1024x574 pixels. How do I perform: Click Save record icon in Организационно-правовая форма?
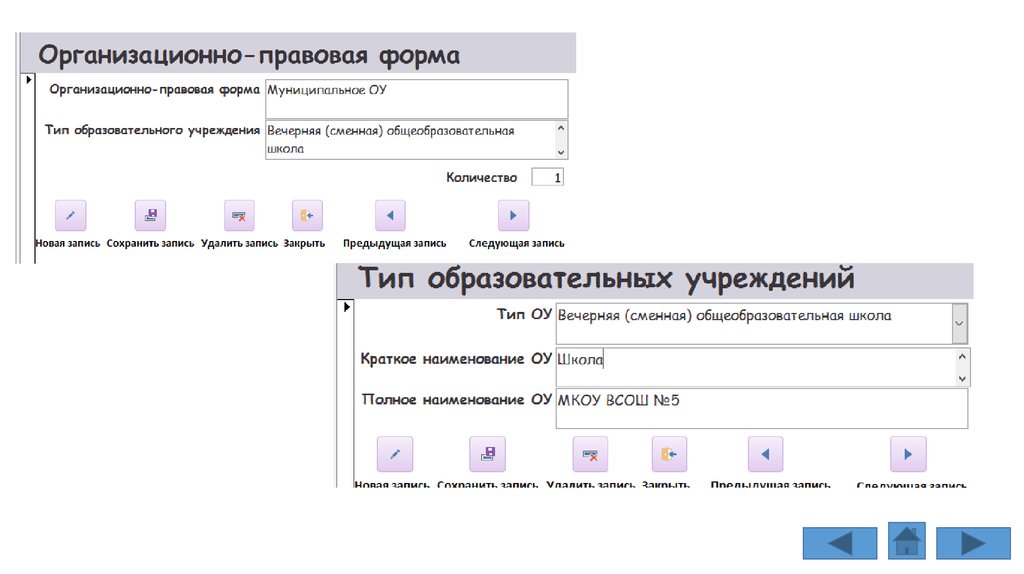tap(150, 215)
